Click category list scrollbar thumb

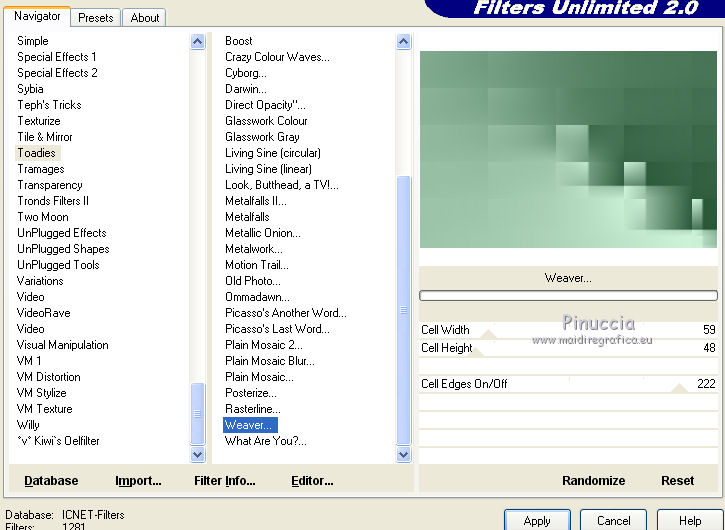pyautogui.click(x=197, y=413)
